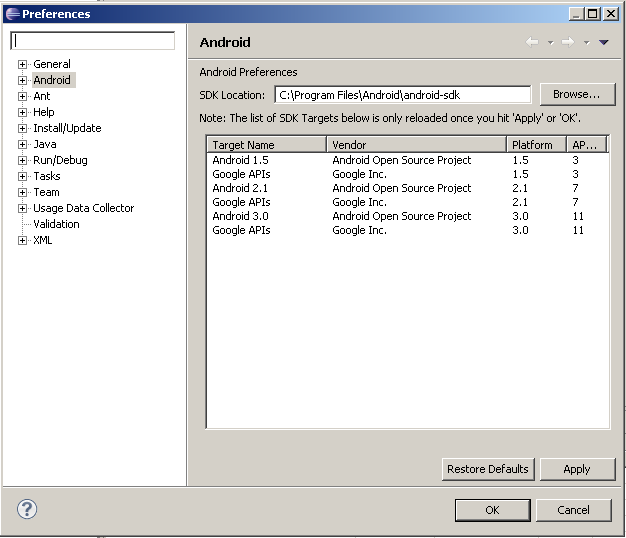Image resolution: width=626 pixels, height=538 pixels.
Task: Expand the Android tree node
Action: pos(22,80)
